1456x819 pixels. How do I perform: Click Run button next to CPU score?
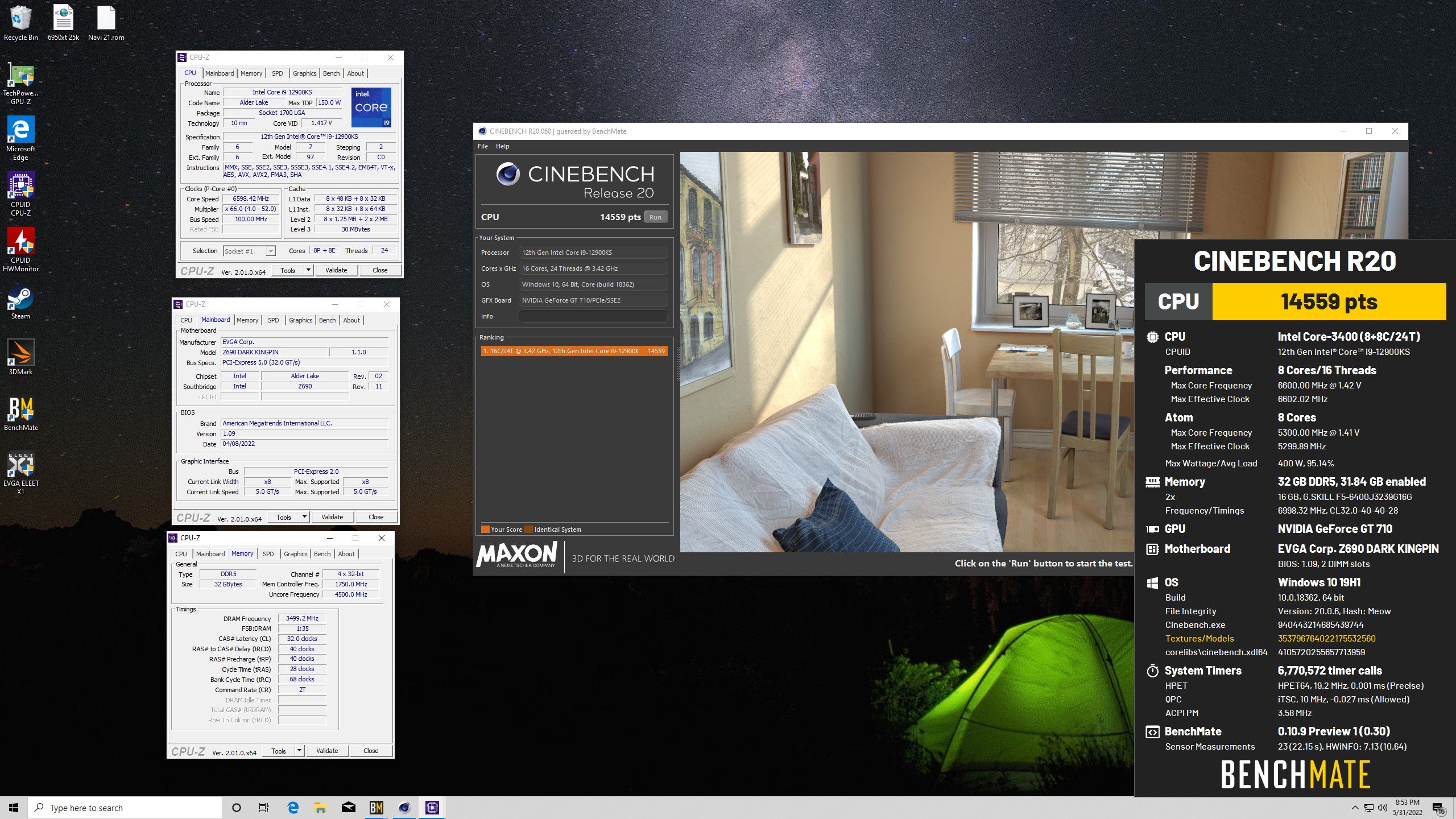(655, 217)
